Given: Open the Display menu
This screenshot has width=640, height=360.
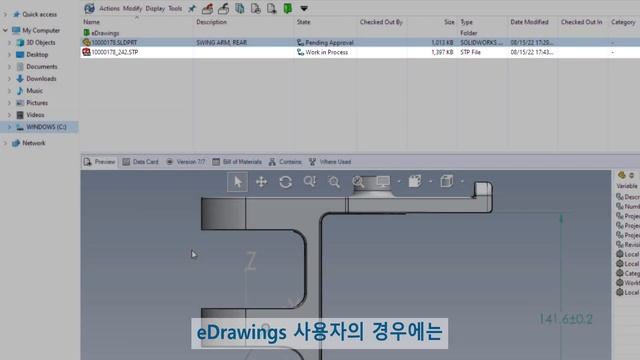Looking at the screenshot, I should 155,9.
